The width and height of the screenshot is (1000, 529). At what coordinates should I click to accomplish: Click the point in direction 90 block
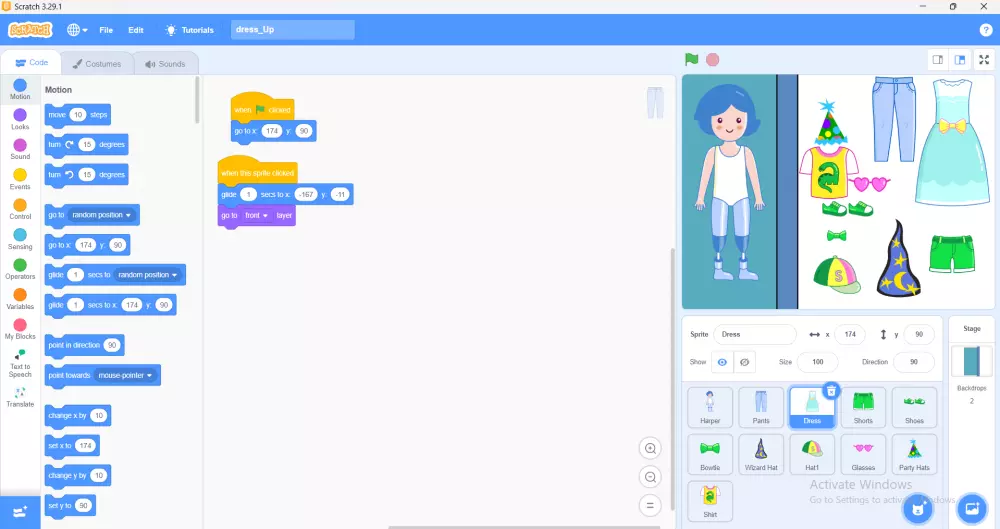pos(84,345)
